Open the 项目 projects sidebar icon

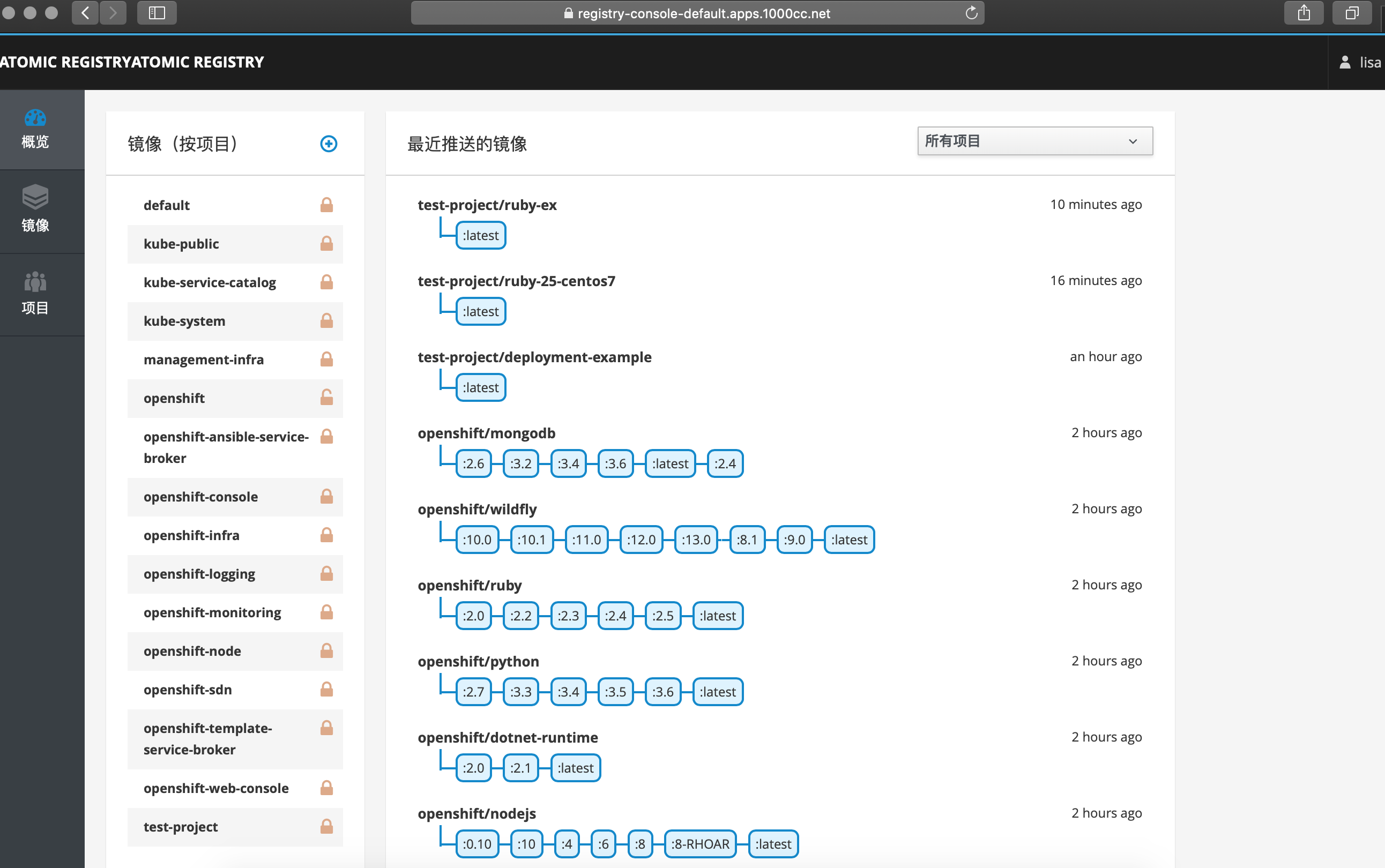pos(35,281)
